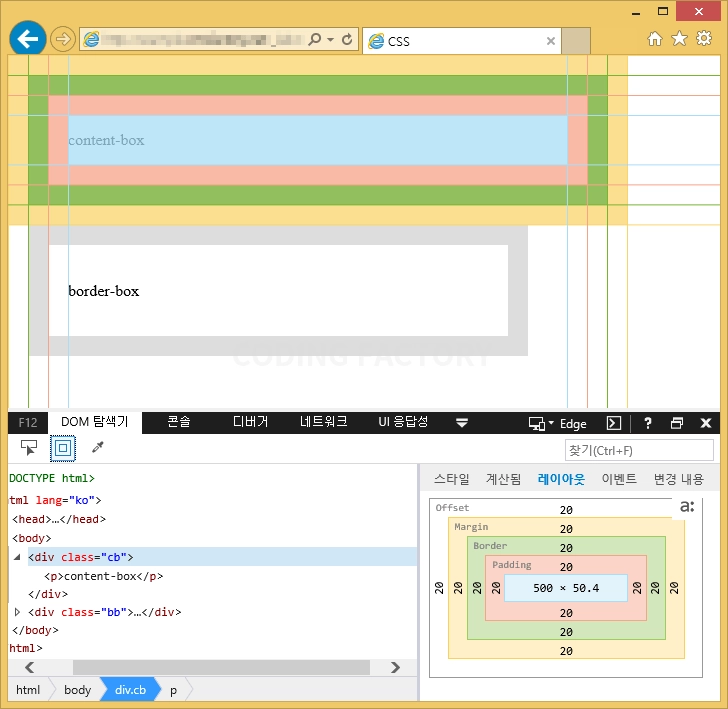This screenshot has width=728, height=709.
Task: Click the 찾기 search input field
Action: point(639,450)
